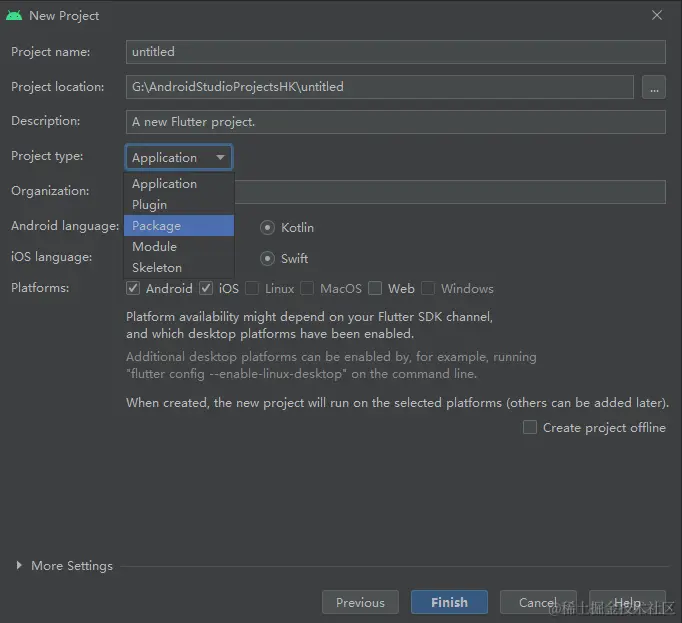Screen dimensions: 682x623
Task: Click the Previous button
Action: (360, 602)
